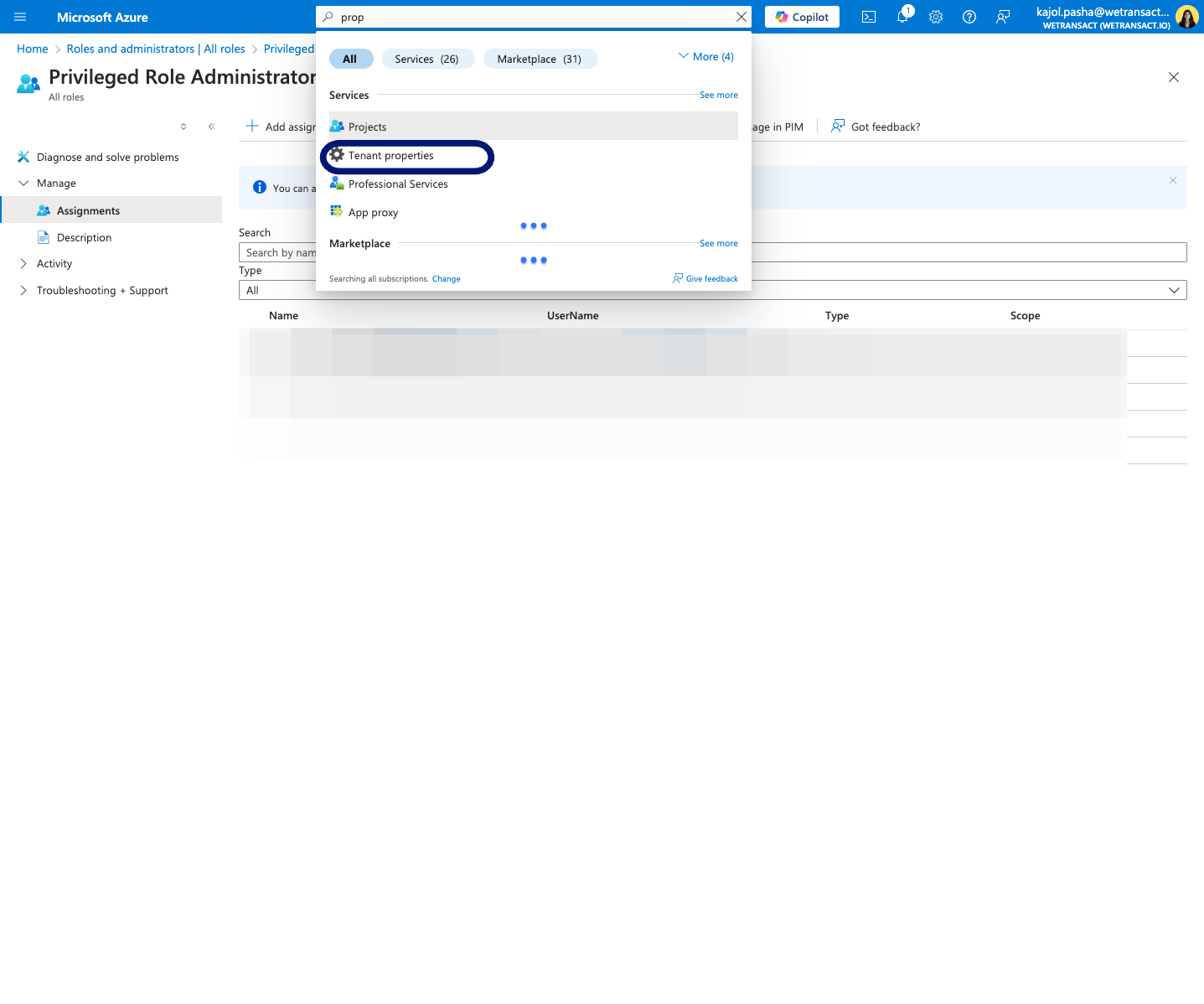
Task: Click Give feedback in search panel
Action: point(705,278)
